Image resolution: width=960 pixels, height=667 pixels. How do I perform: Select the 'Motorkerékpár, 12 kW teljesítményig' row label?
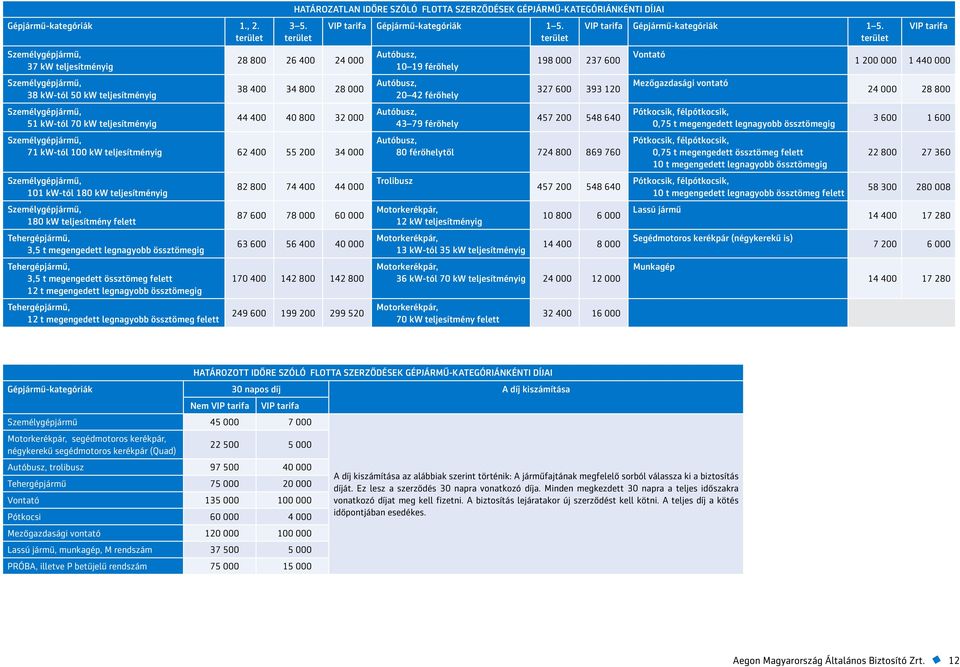pyautogui.click(x=429, y=215)
